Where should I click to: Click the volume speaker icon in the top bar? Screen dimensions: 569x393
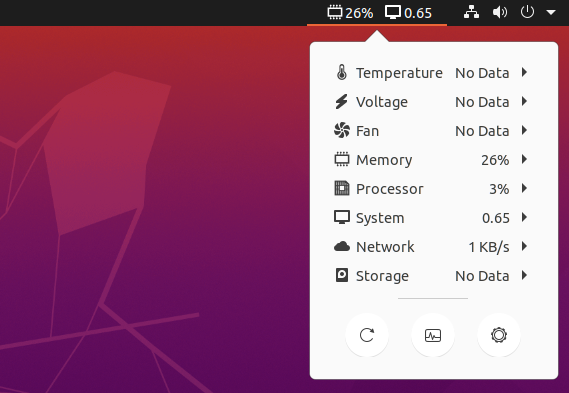pyautogui.click(x=500, y=13)
